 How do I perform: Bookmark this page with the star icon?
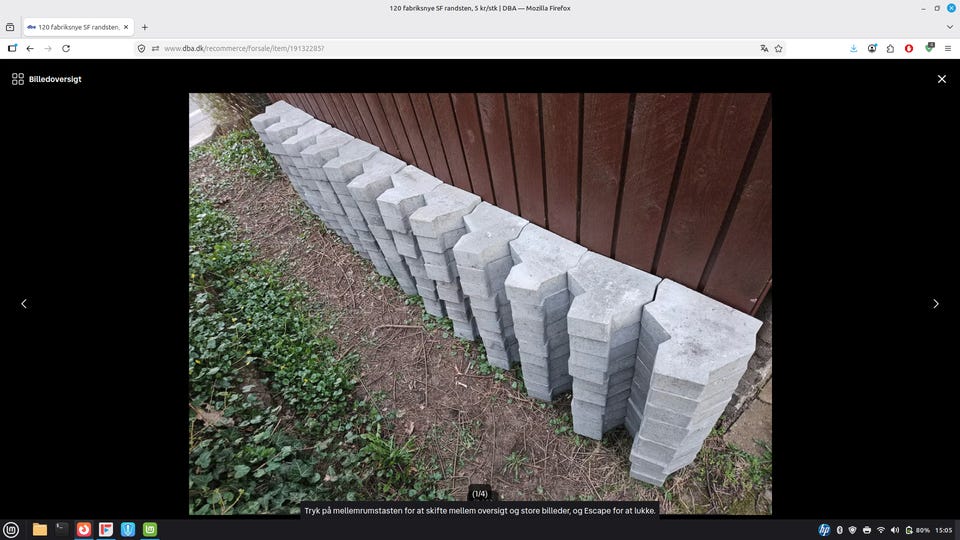779,48
